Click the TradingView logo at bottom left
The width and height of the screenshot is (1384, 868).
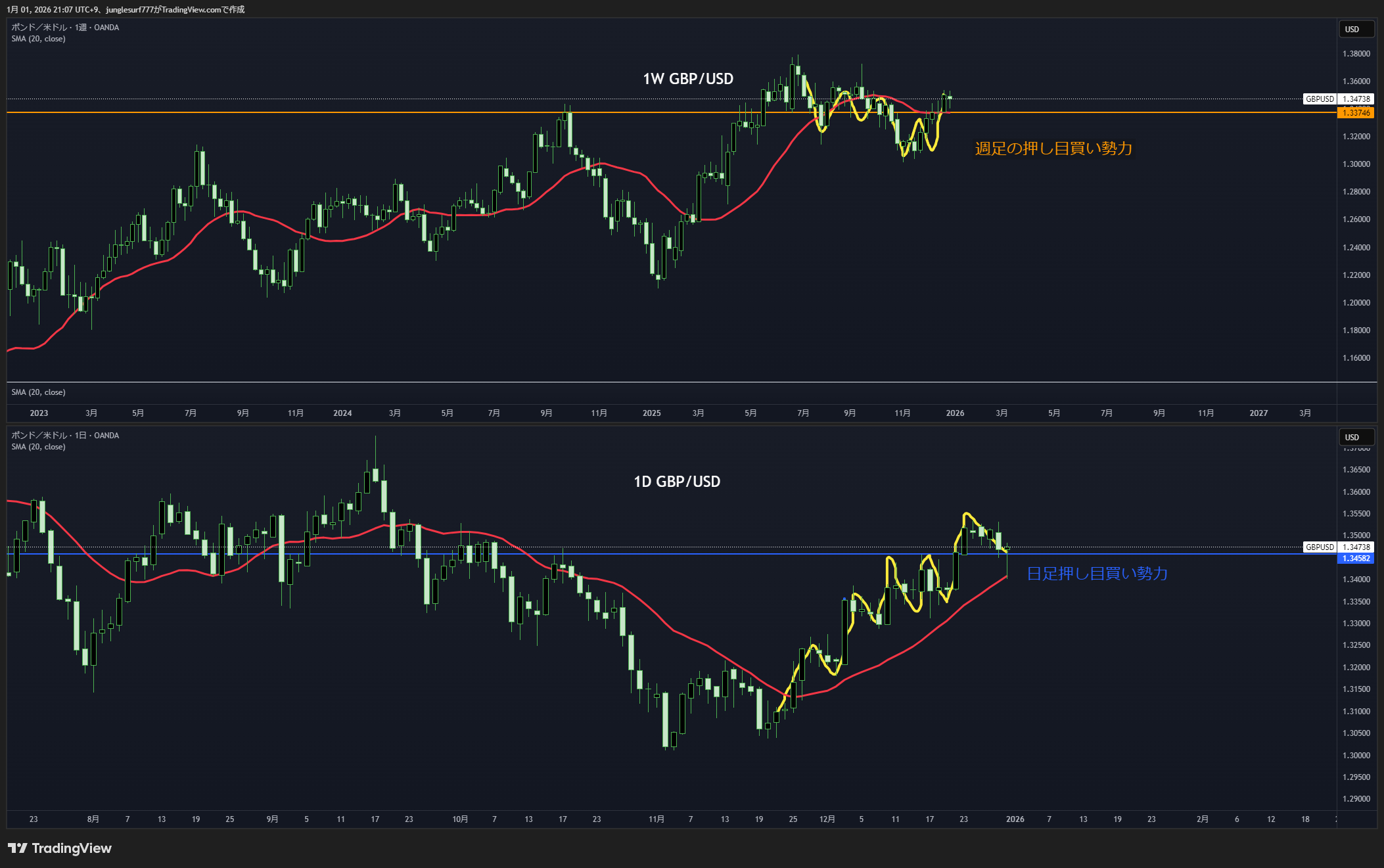(x=60, y=848)
